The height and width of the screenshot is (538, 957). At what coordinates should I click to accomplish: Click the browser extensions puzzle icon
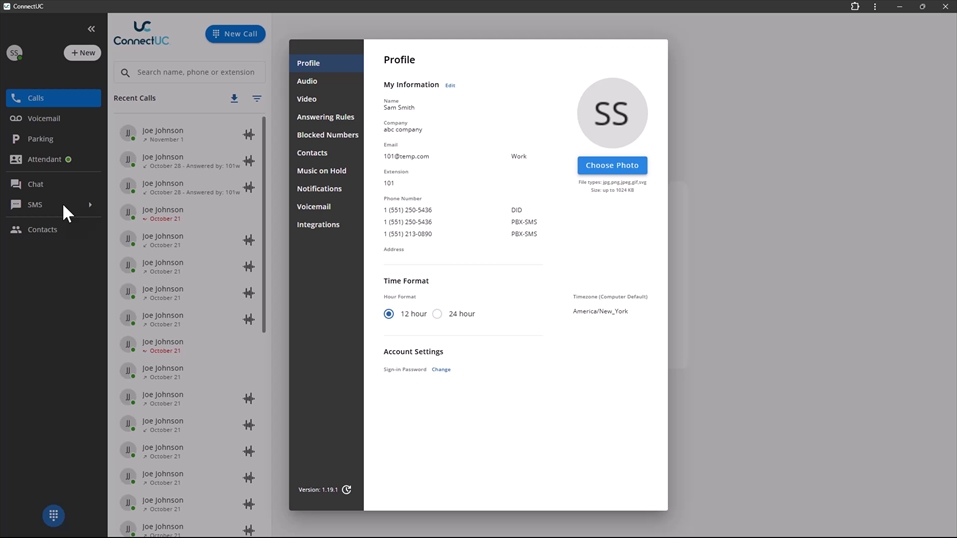click(x=855, y=6)
